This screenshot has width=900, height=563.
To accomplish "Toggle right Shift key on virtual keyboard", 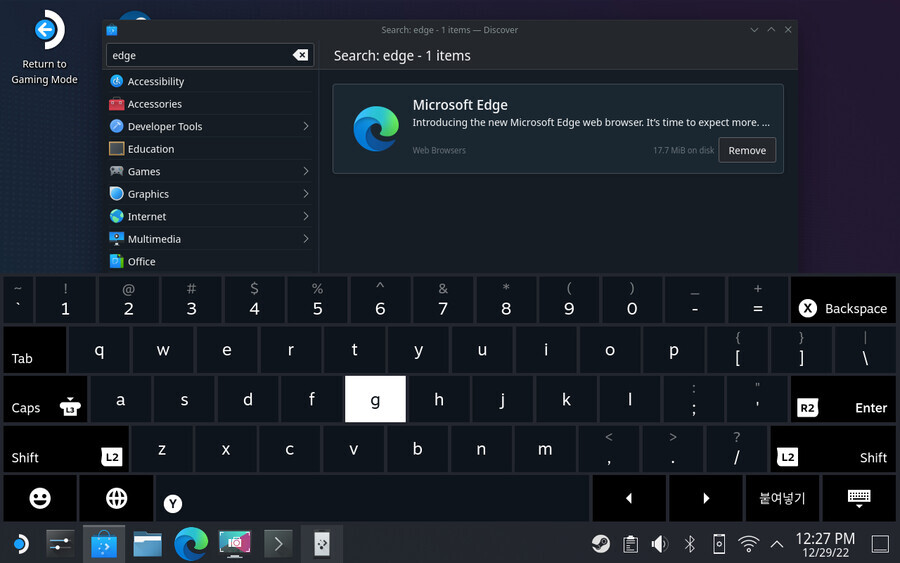I will click(833, 449).
